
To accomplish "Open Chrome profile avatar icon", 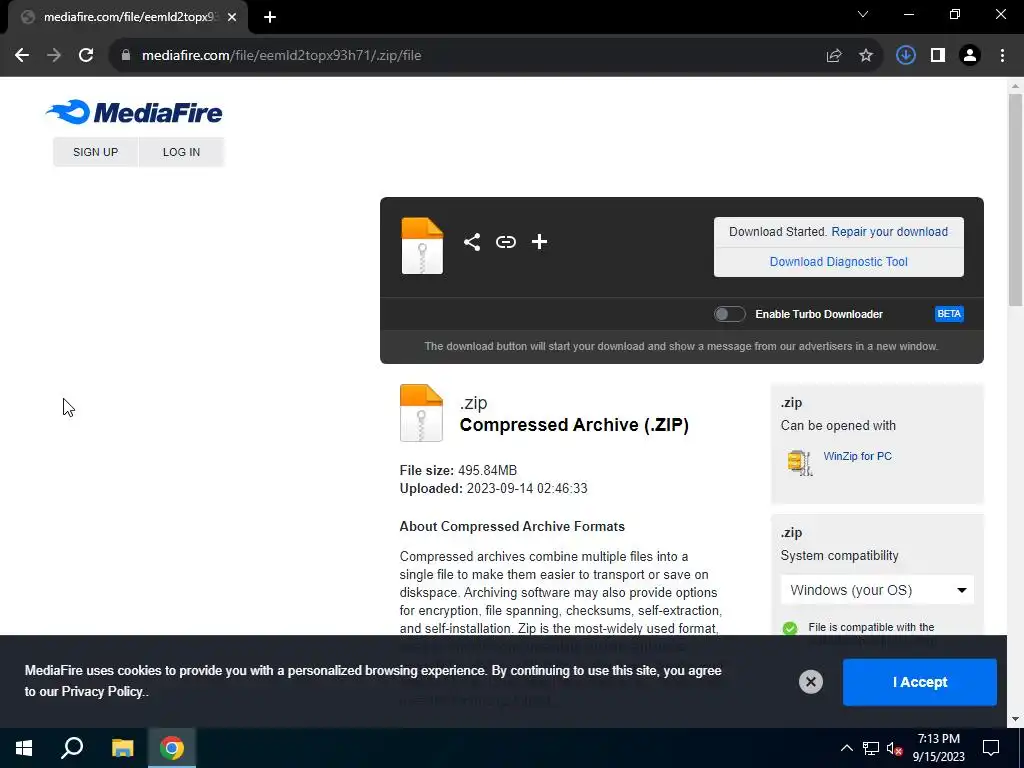I will (x=970, y=56).
